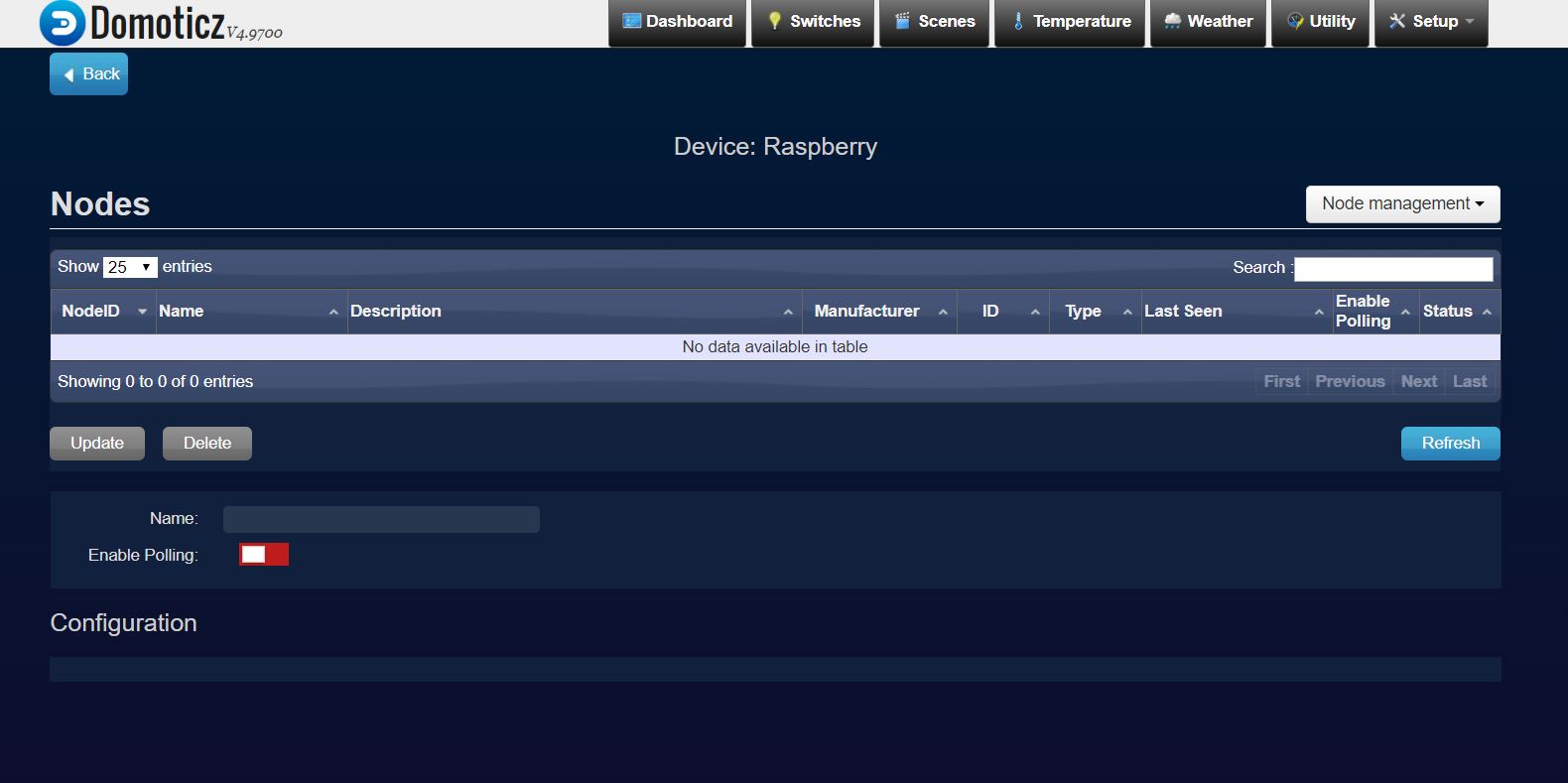Click the Delete node button

(x=207, y=444)
